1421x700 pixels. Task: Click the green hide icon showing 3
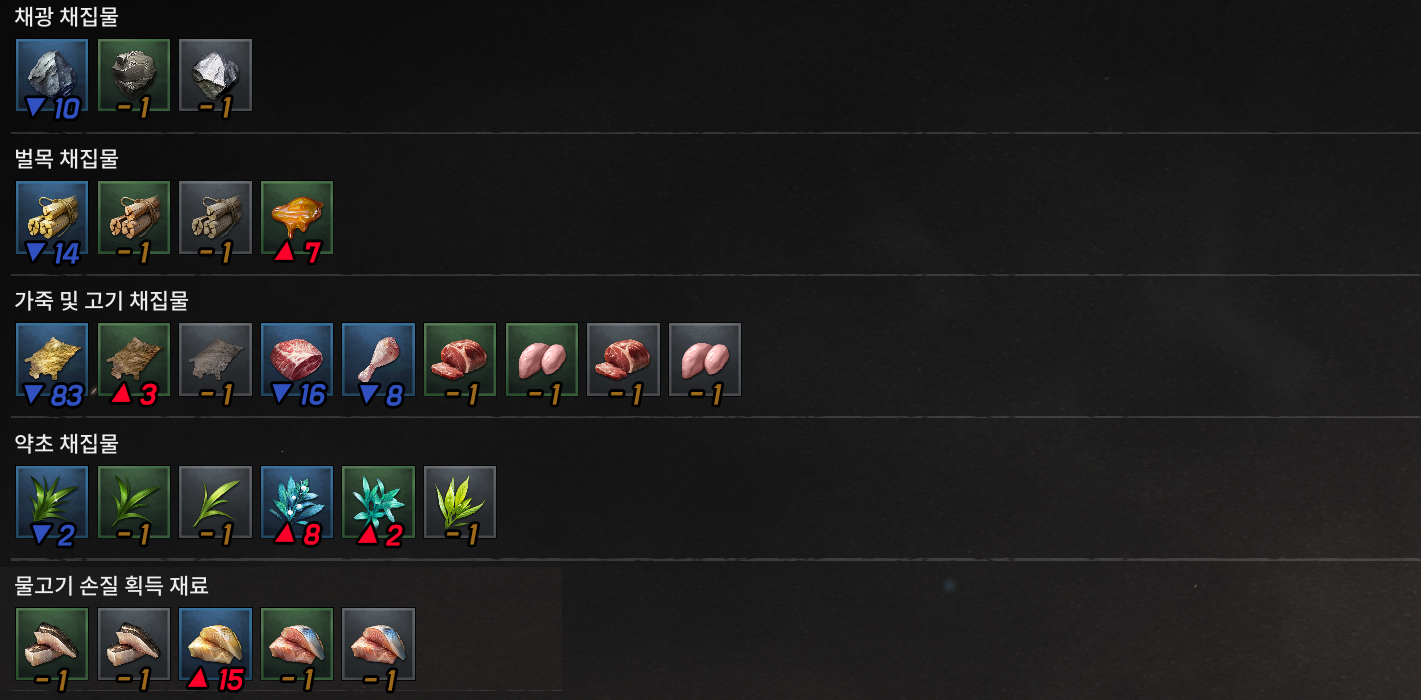tap(134, 359)
